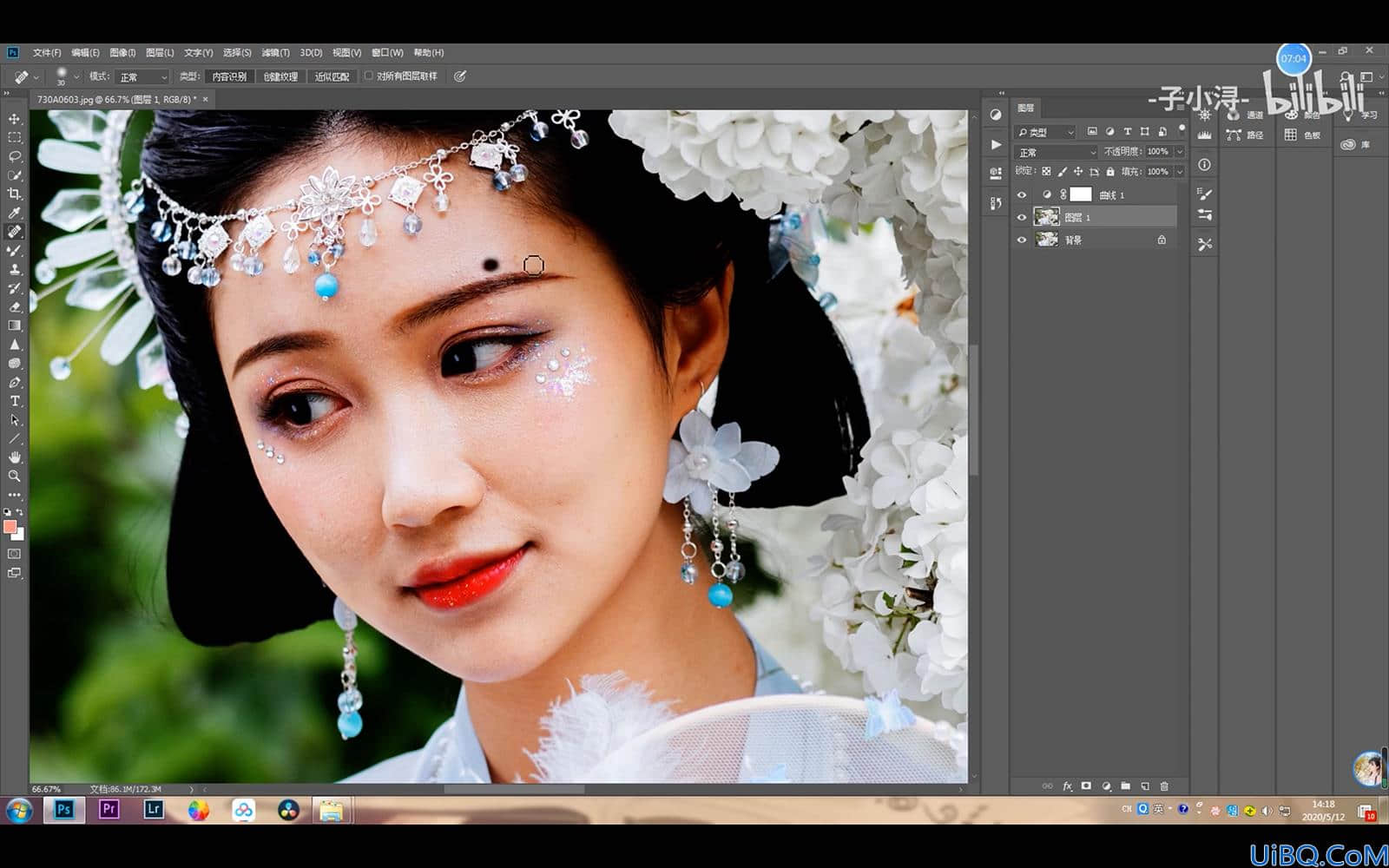Open the 模式 blend mode dropdown in options bar
1389x868 pixels.
pyautogui.click(x=142, y=77)
